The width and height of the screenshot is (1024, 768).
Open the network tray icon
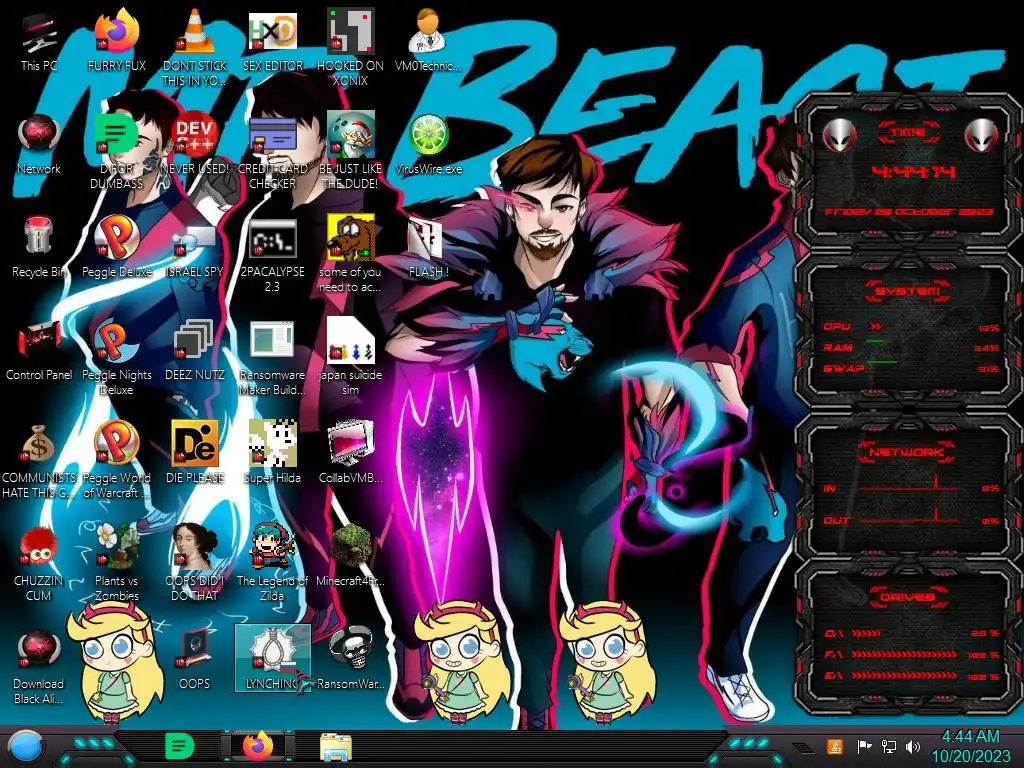(x=889, y=746)
